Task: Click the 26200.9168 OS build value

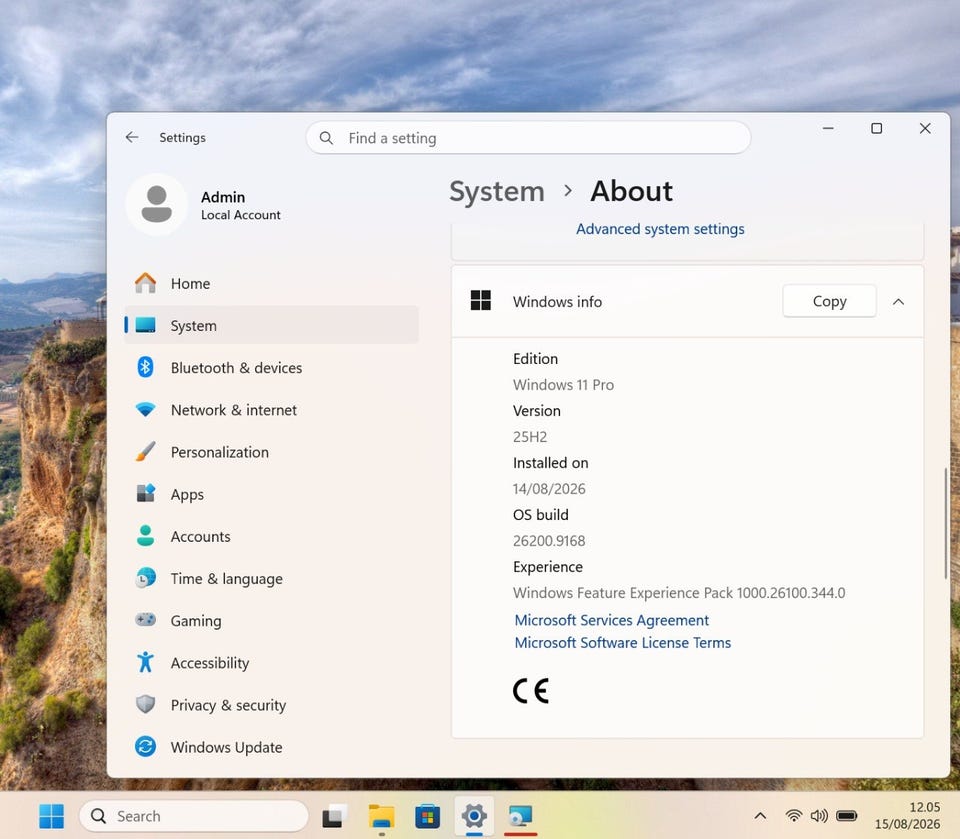Action: tap(549, 541)
